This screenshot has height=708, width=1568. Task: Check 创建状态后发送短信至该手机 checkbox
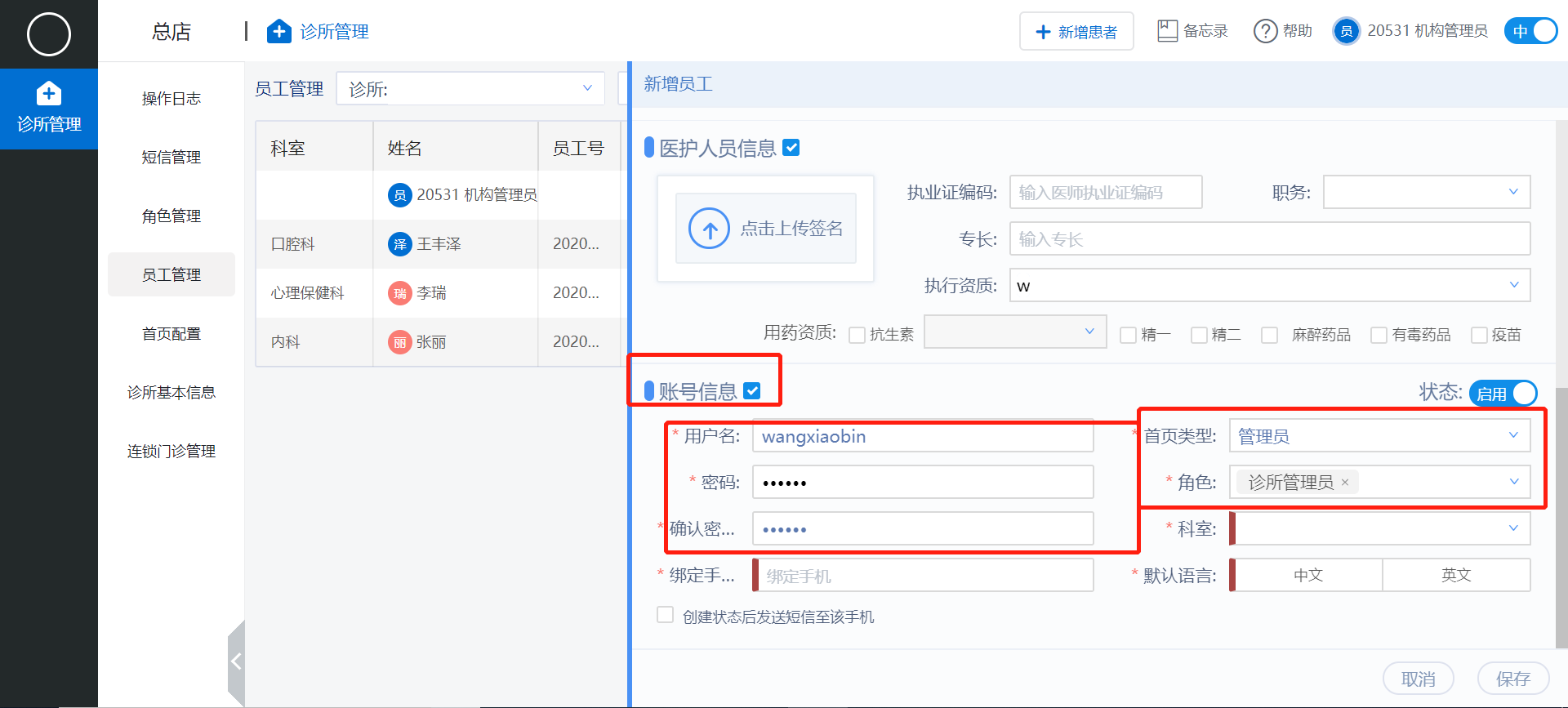click(x=666, y=615)
